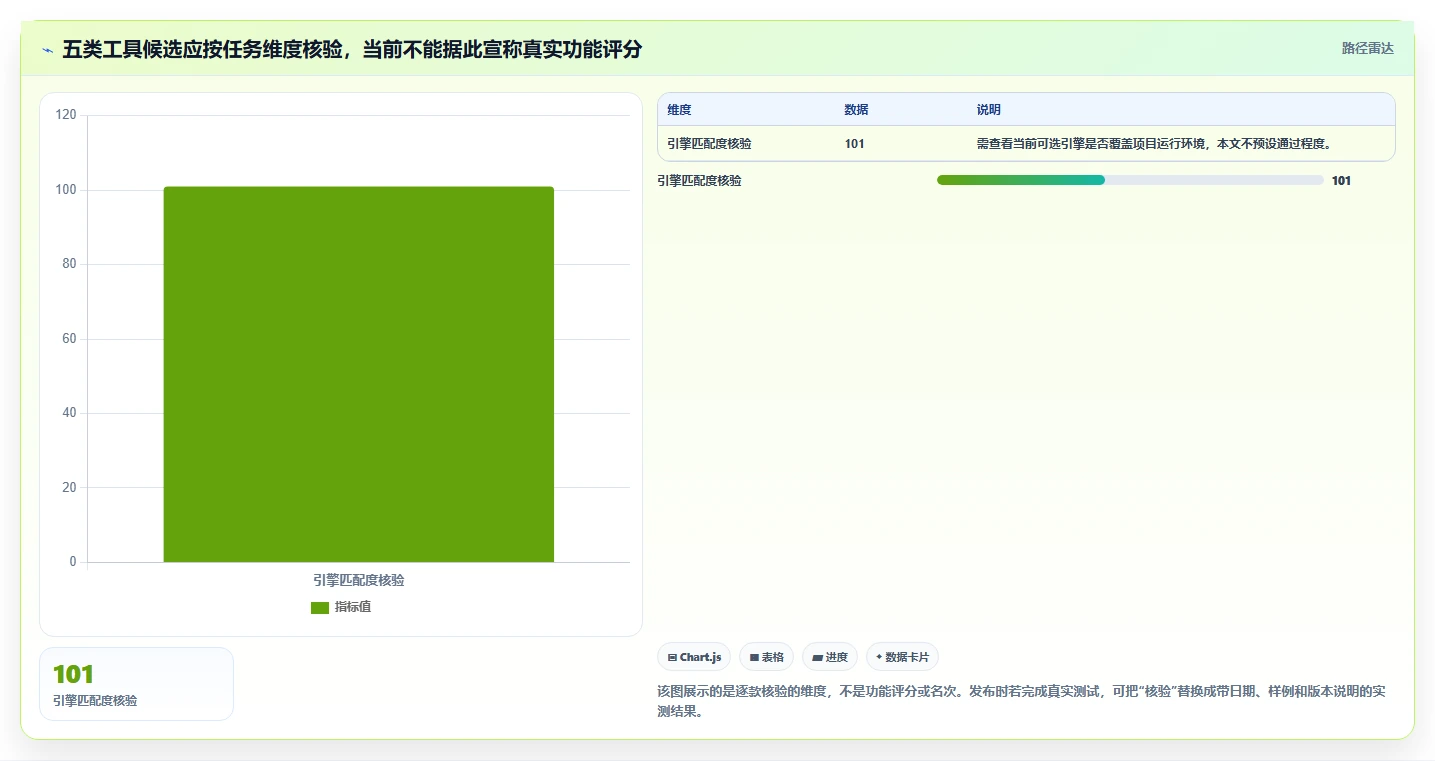Click the 120 y-axis tick label
The image size is (1435, 761).
point(66,115)
